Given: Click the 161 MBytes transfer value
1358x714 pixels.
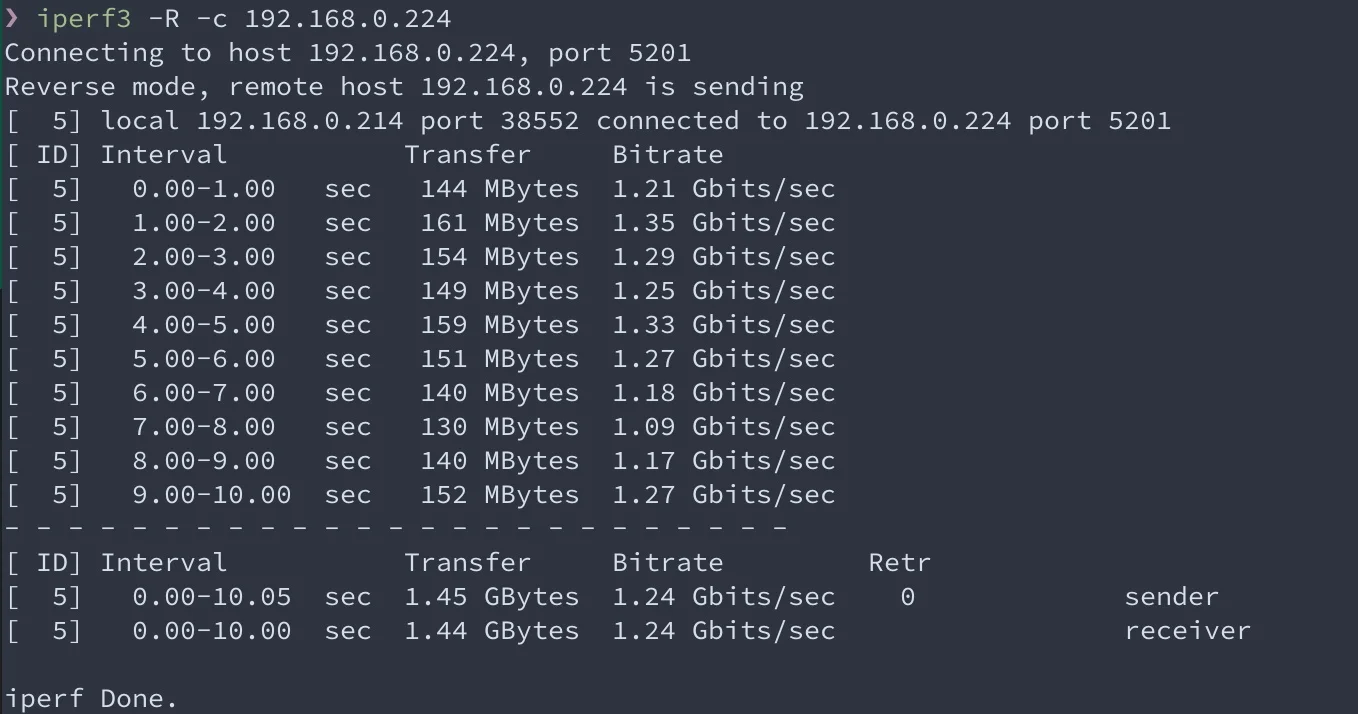Looking at the screenshot, I should pyautogui.click(x=499, y=223).
